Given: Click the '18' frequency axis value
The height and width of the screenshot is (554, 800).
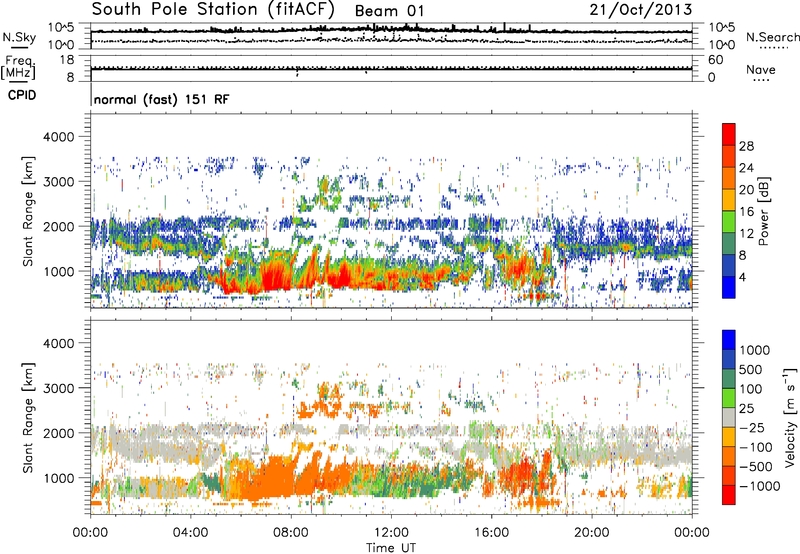Looking at the screenshot, I should (x=67, y=60).
